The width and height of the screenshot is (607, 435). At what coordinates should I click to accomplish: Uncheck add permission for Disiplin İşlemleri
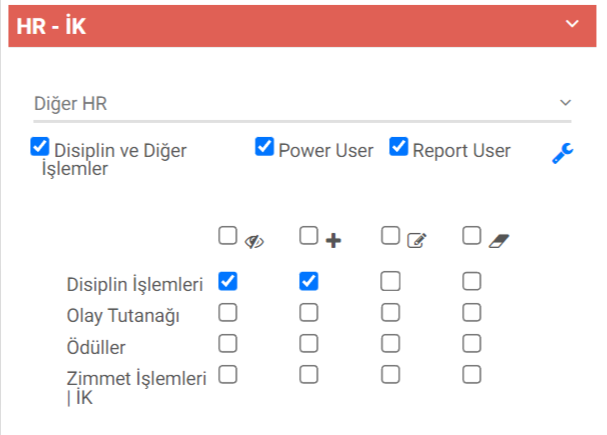(308, 282)
